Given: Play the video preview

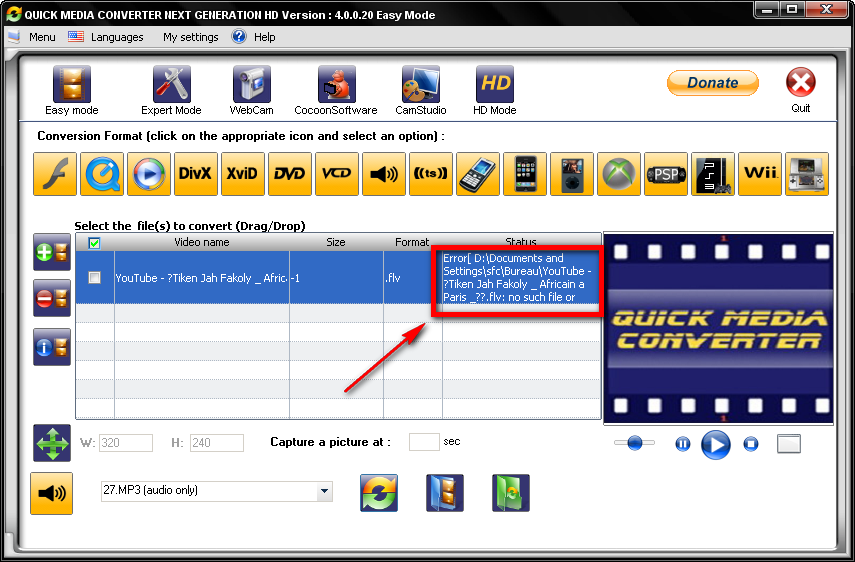Looking at the screenshot, I should pyautogui.click(x=715, y=445).
